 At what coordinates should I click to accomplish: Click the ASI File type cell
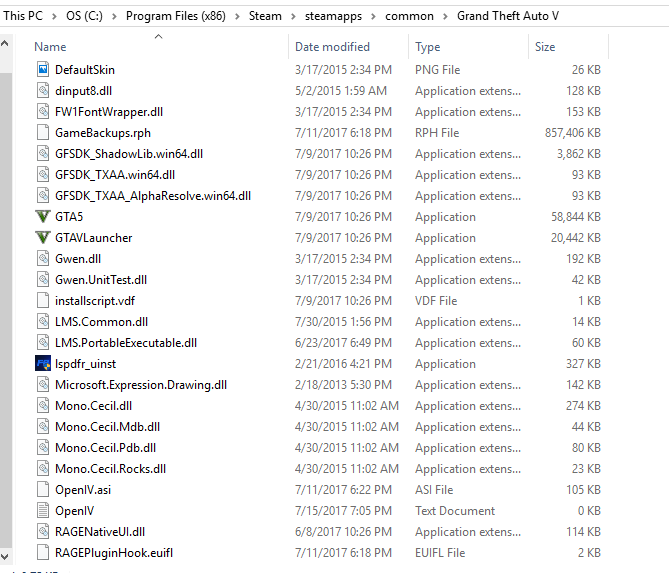(x=434, y=489)
